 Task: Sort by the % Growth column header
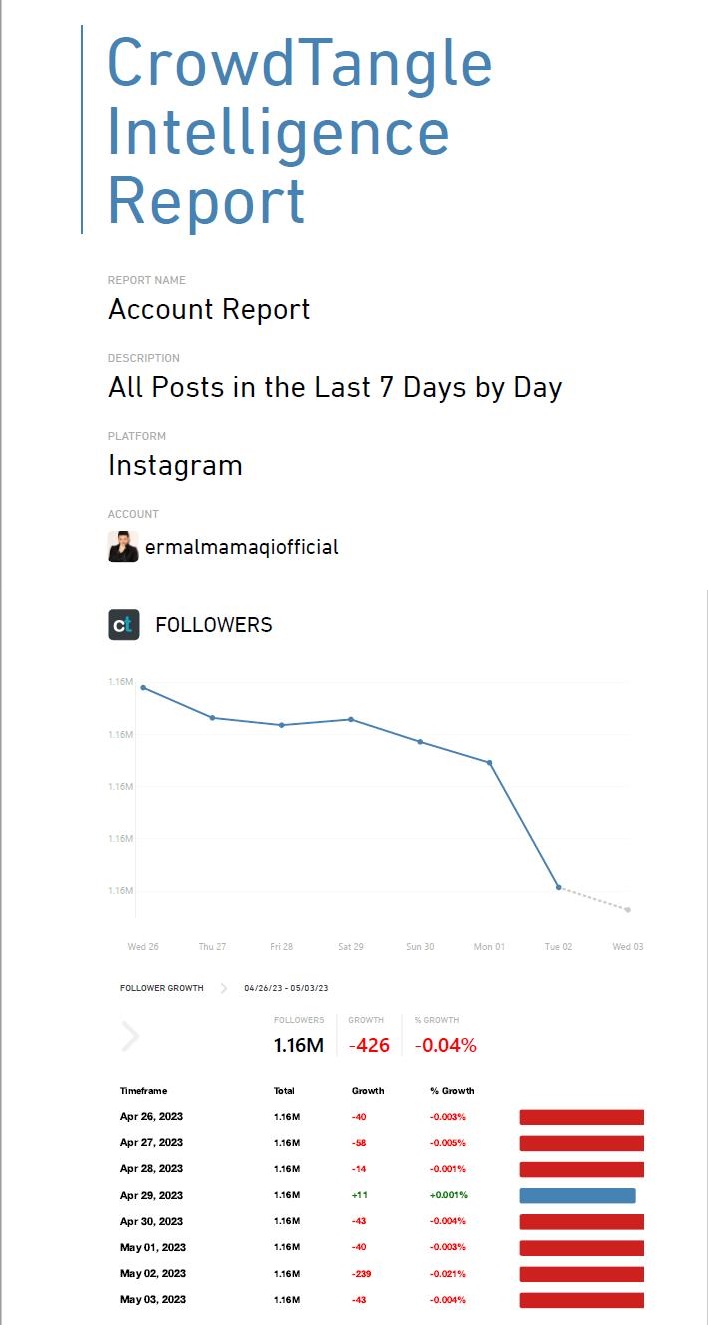[x=452, y=1091]
